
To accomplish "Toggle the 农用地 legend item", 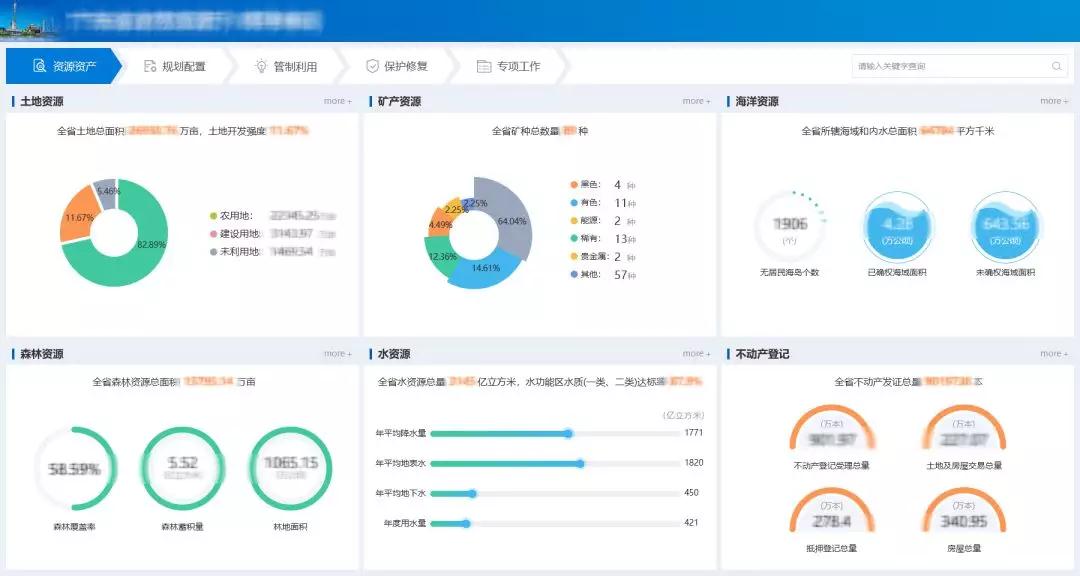I will pyautogui.click(x=231, y=216).
